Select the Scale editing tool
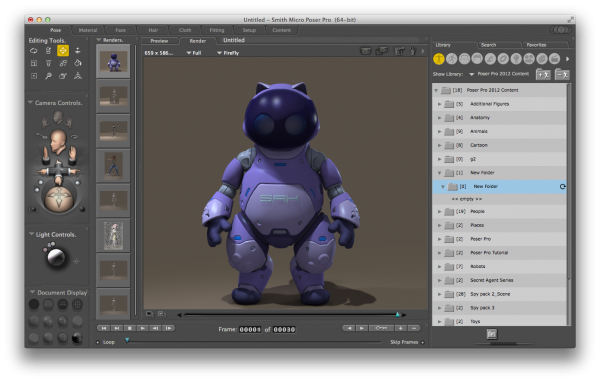The height and width of the screenshot is (382, 600). [34, 63]
